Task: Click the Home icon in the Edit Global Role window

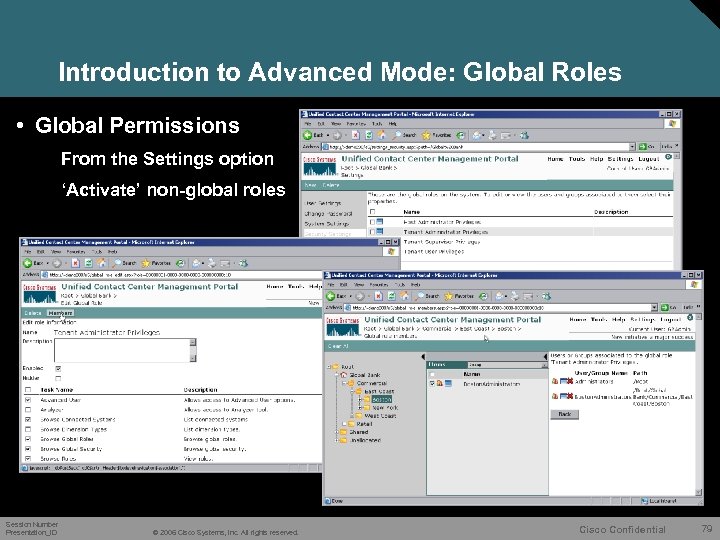Action: [101, 263]
